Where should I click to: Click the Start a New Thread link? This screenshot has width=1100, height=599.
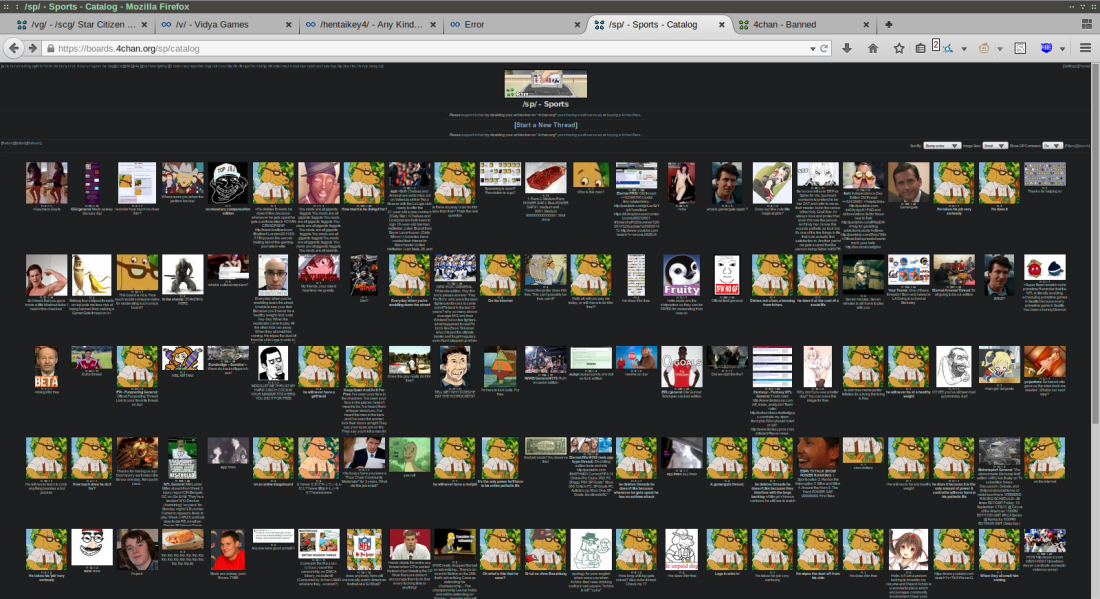545,125
